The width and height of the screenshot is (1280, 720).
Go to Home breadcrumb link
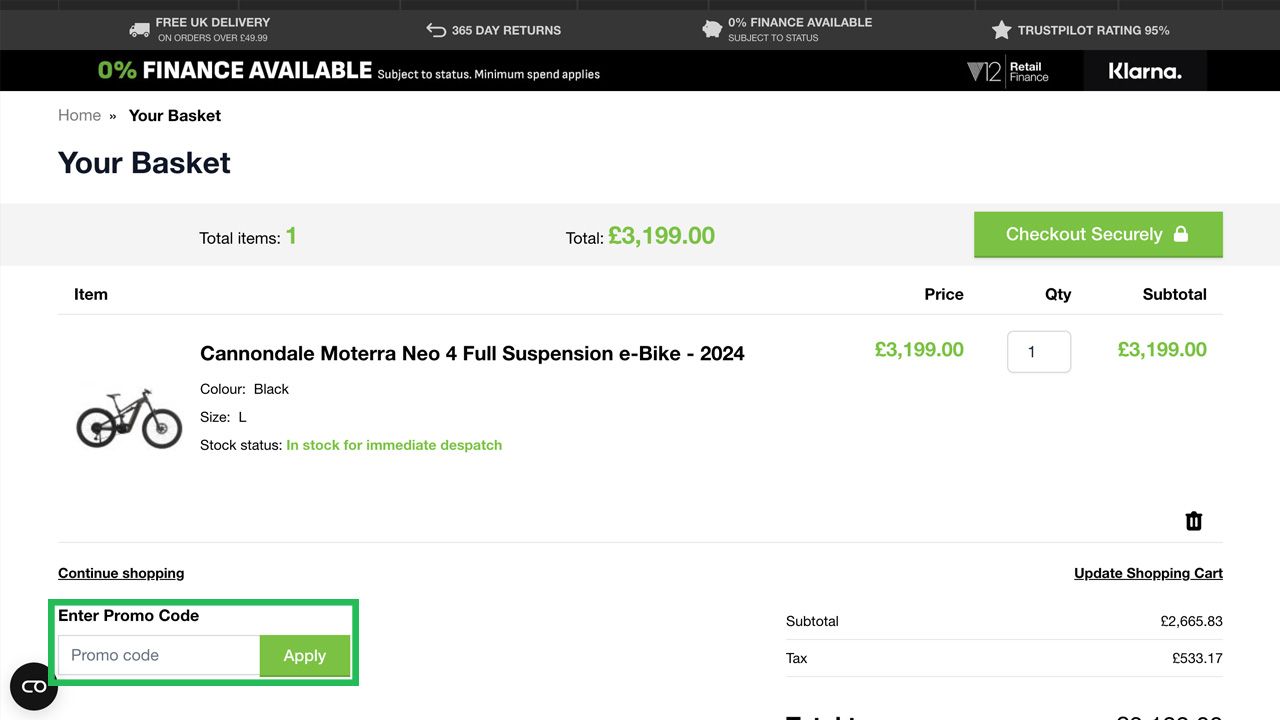79,115
